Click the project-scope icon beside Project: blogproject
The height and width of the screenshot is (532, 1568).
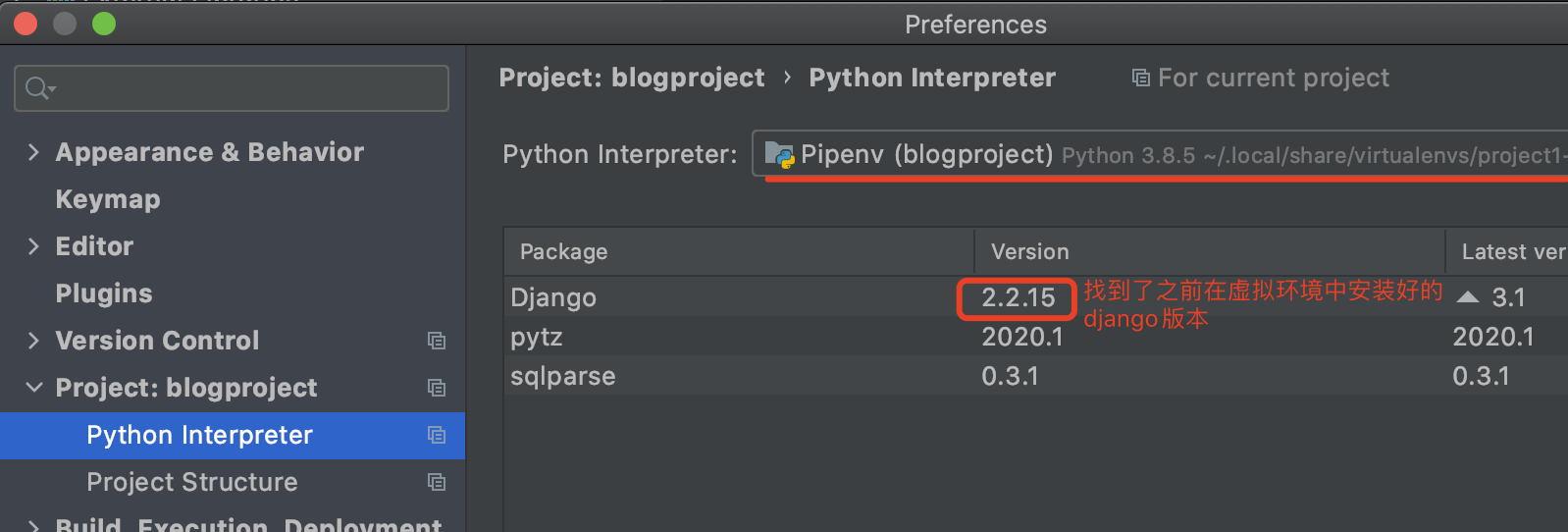click(x=437, y=388)
